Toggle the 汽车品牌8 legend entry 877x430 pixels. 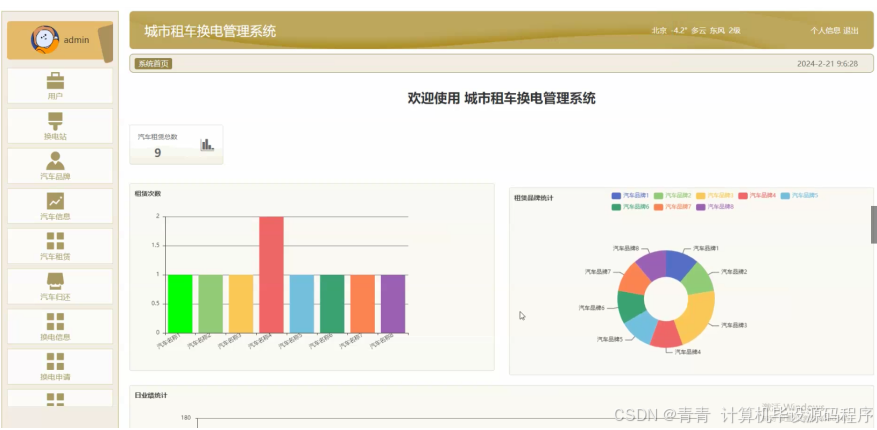[714, 207]
